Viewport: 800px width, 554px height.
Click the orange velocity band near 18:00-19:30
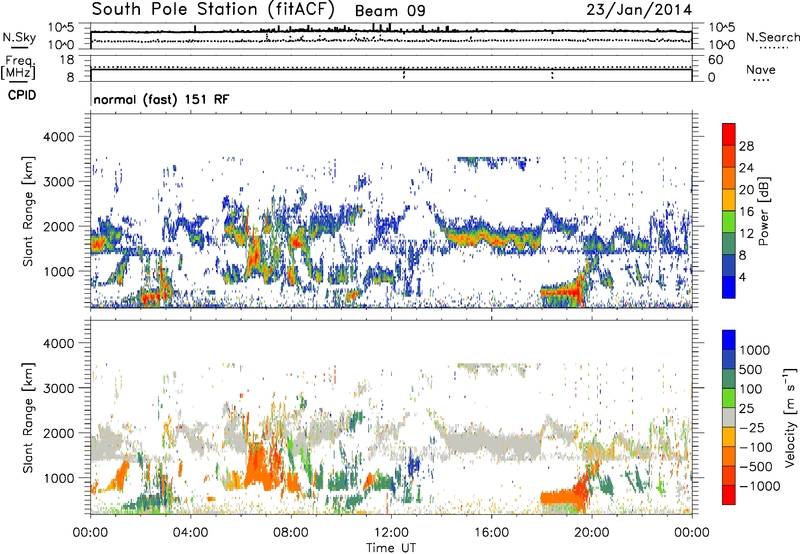pos(561,497)
